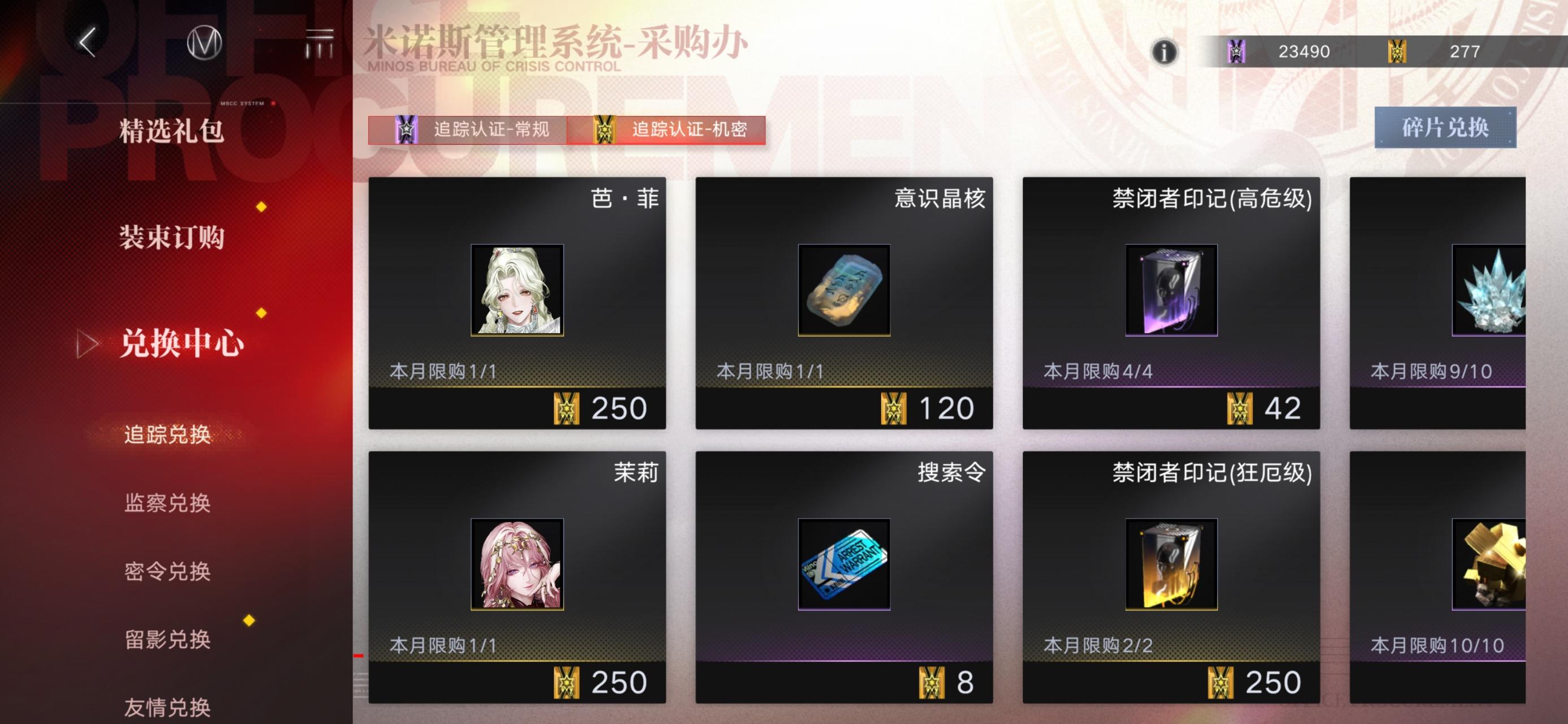This screenshot has height=724, width=1568.
Task: Switch to 追踪认证-常规 tab
Action: pyautogui.click(x=467, y=130)
